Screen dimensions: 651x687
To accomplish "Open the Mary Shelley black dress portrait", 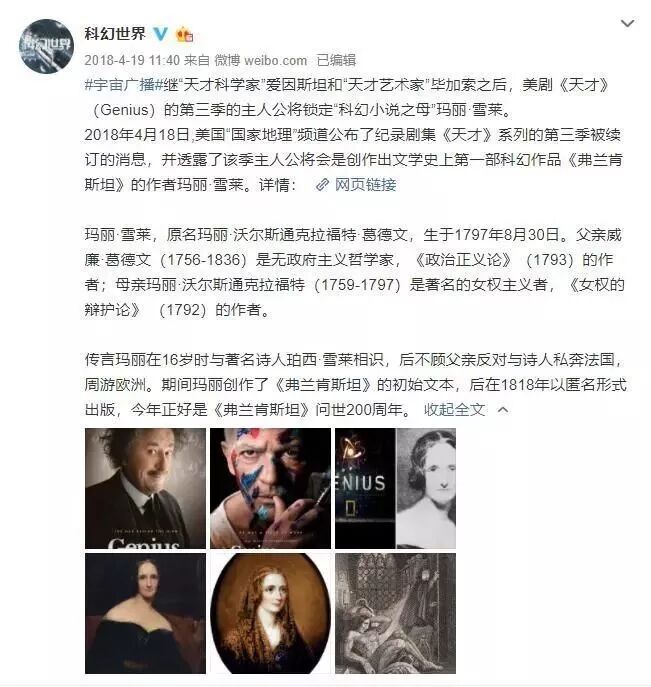I will click(145, 613).
